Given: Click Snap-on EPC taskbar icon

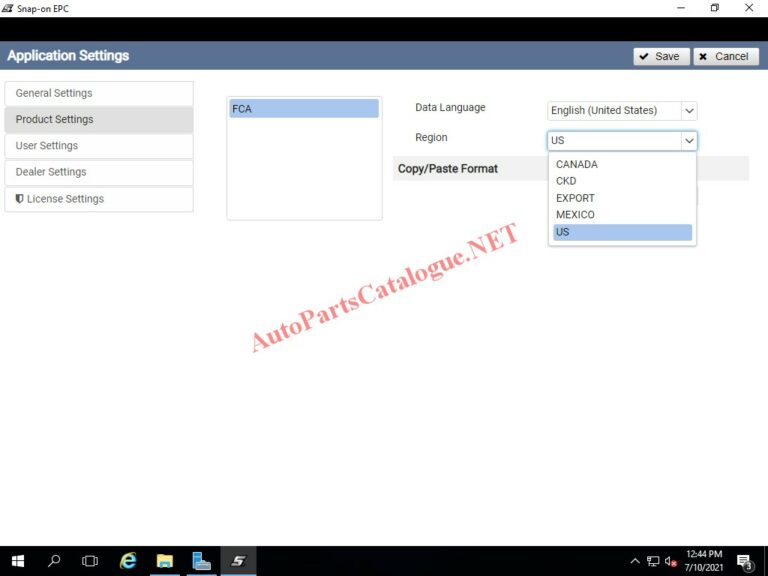Looking at the screenshot, I should (239, 561).
